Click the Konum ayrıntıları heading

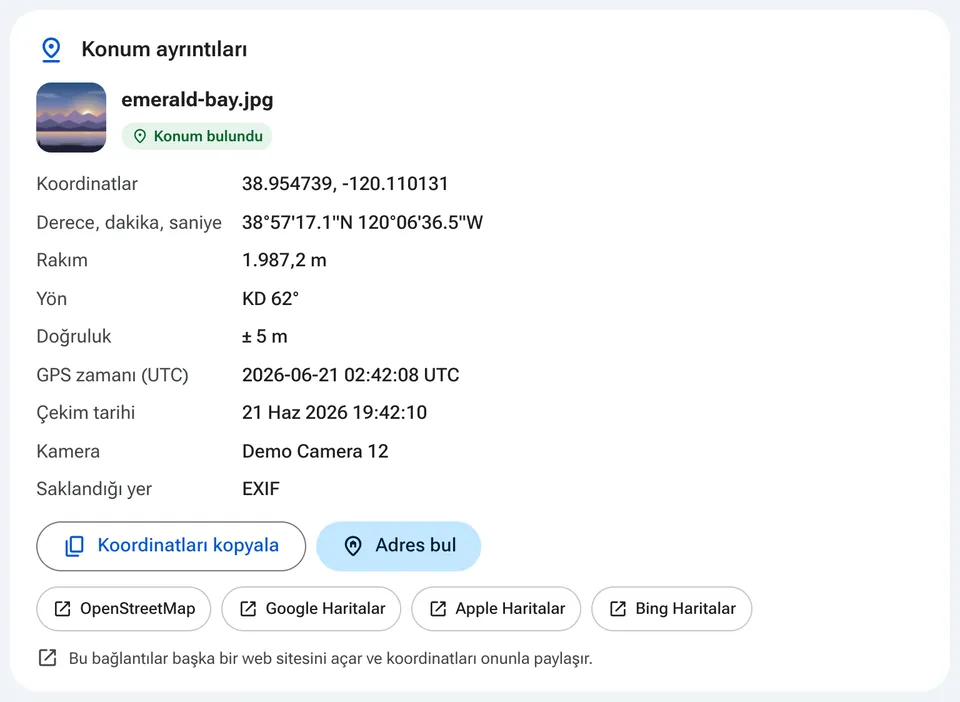164,50
